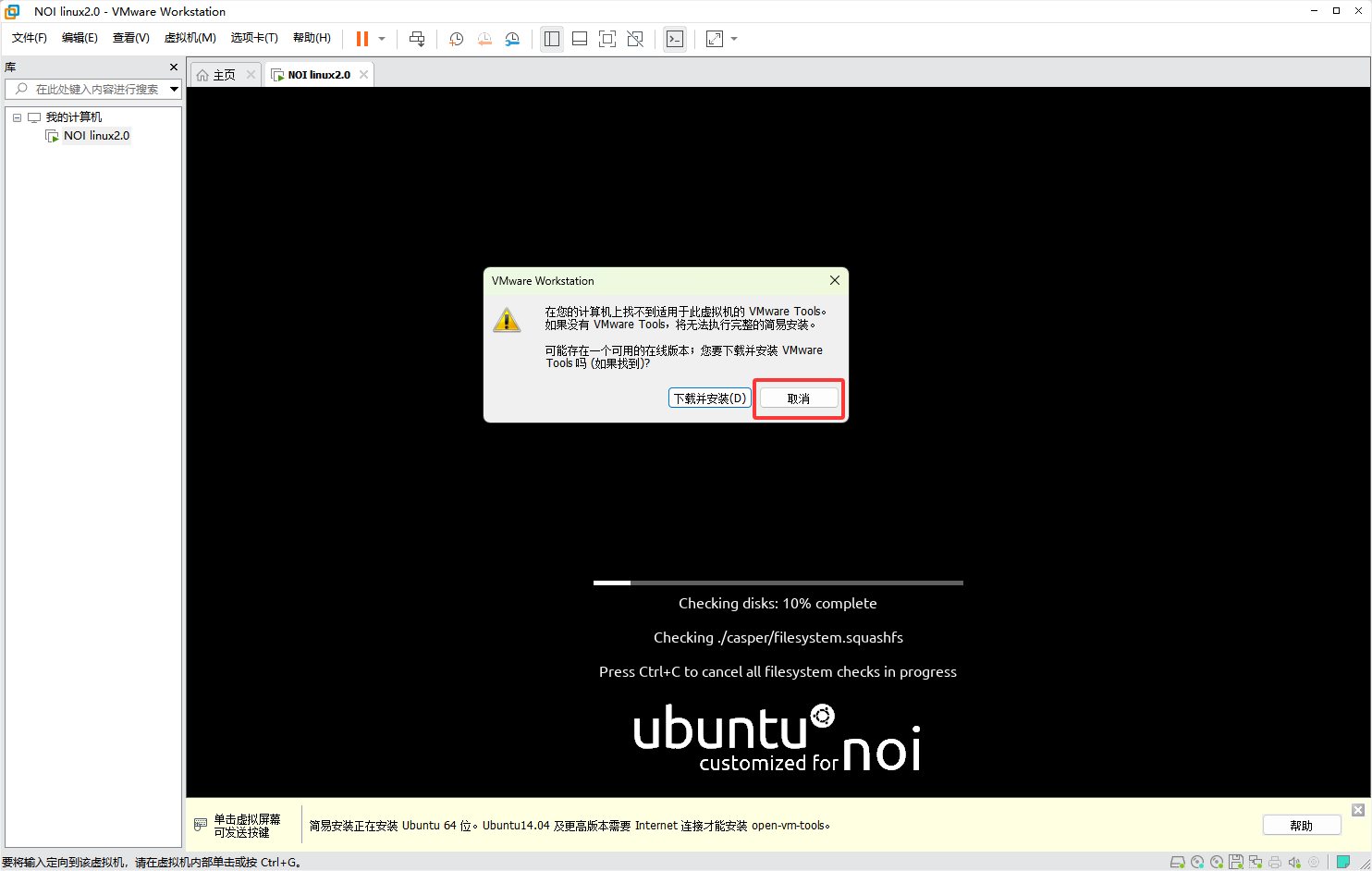Dismiss the easy install info bar

tap(1358, 810)
